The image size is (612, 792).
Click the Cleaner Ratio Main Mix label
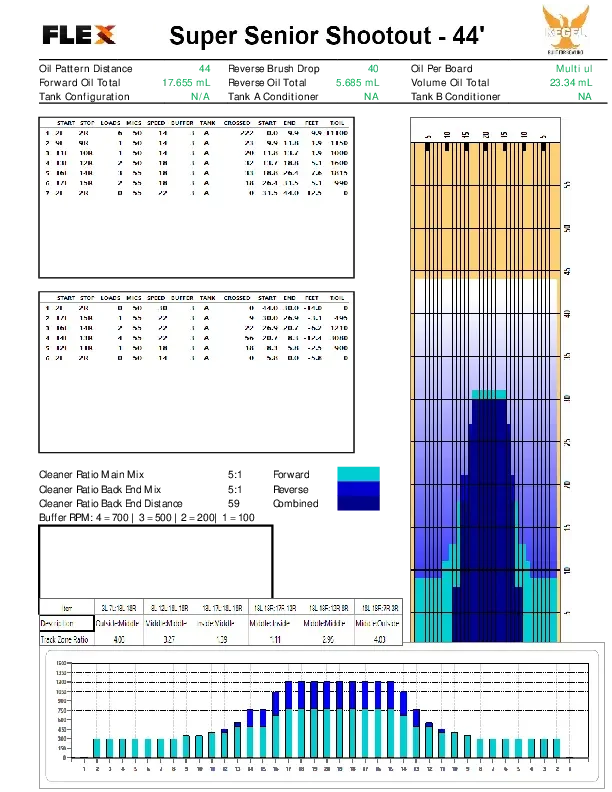(x=91, y=475)
